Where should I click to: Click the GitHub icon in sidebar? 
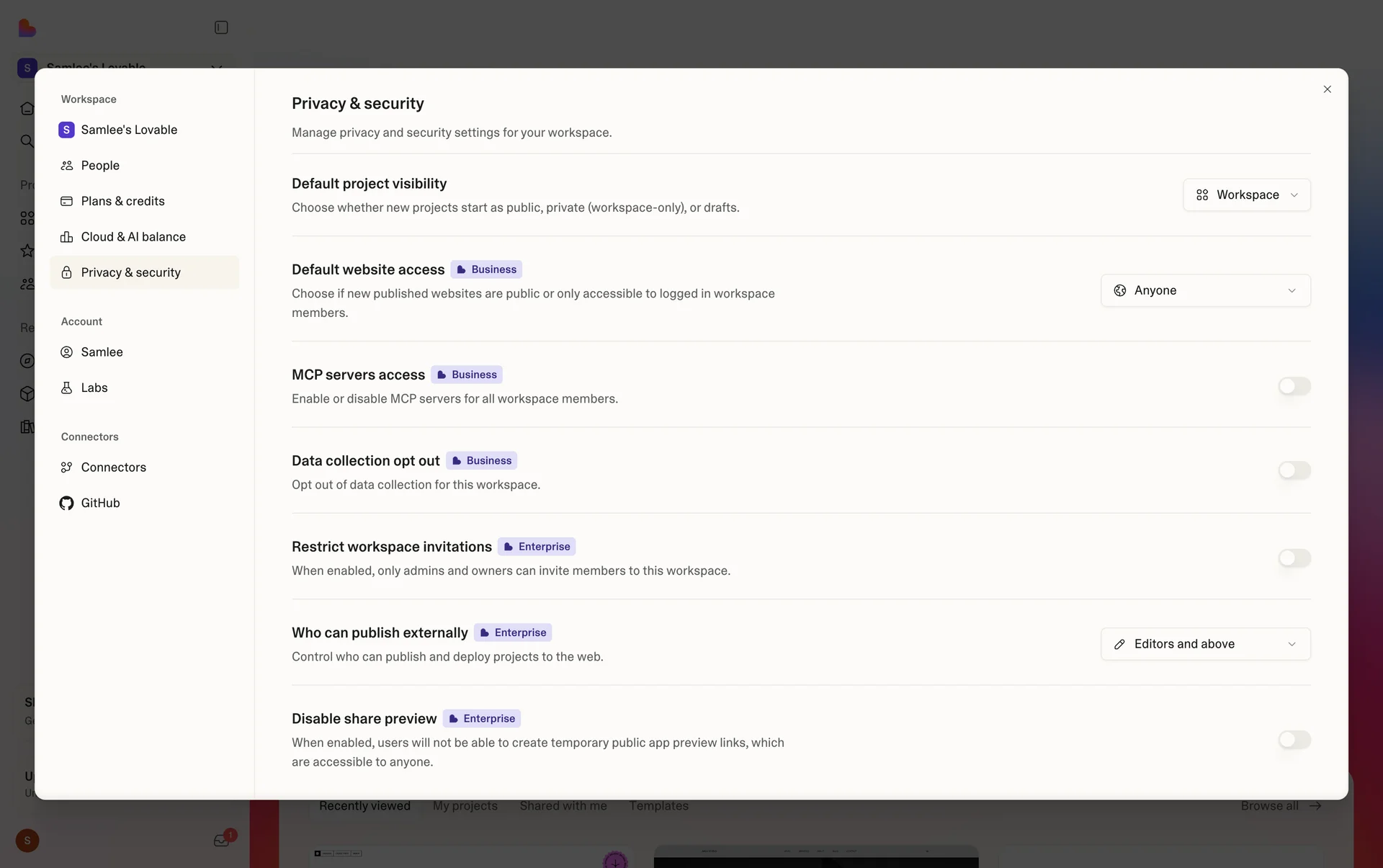pyautogui.click(x=66, y=503)
